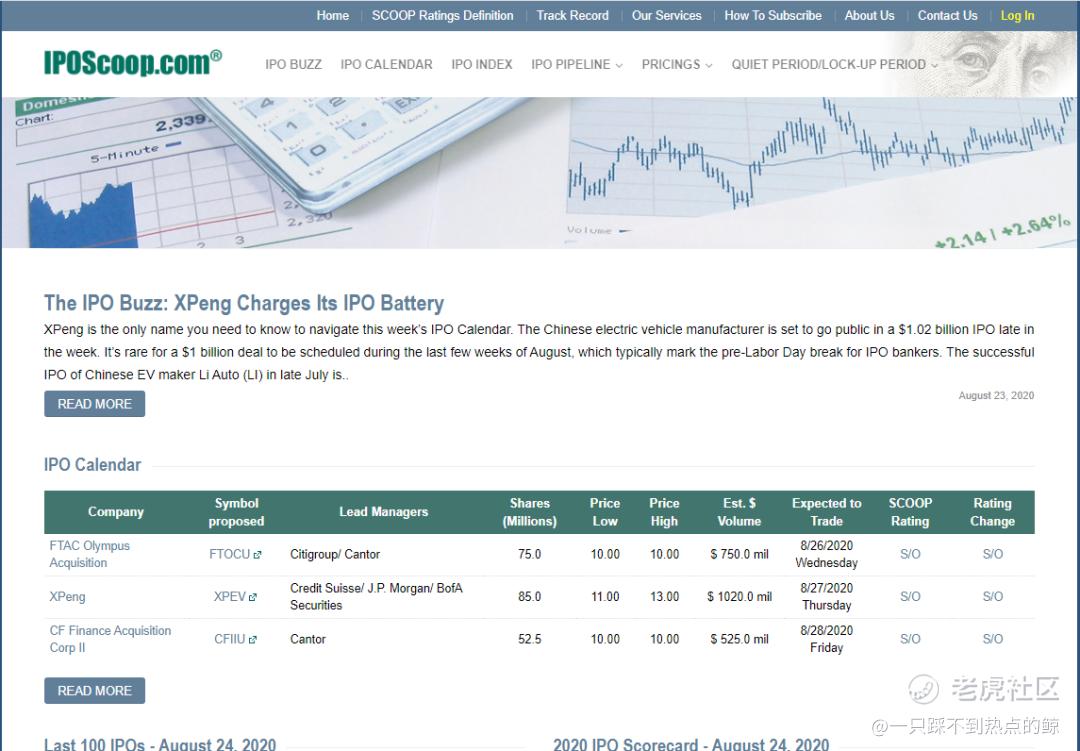The image size is (1080, 751).
Task: Click the IPOScoop.com logo
Action: [133, 63]
